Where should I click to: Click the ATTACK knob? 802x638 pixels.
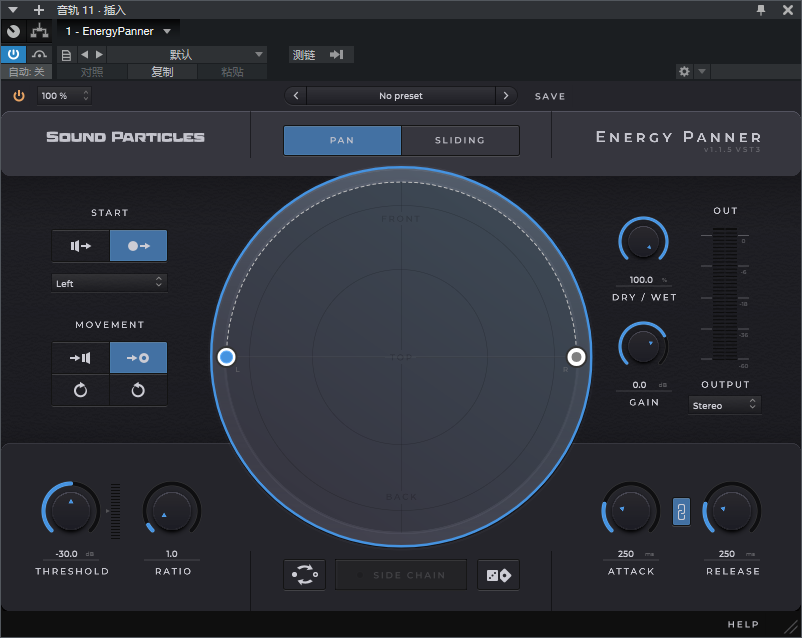[631, 511]
